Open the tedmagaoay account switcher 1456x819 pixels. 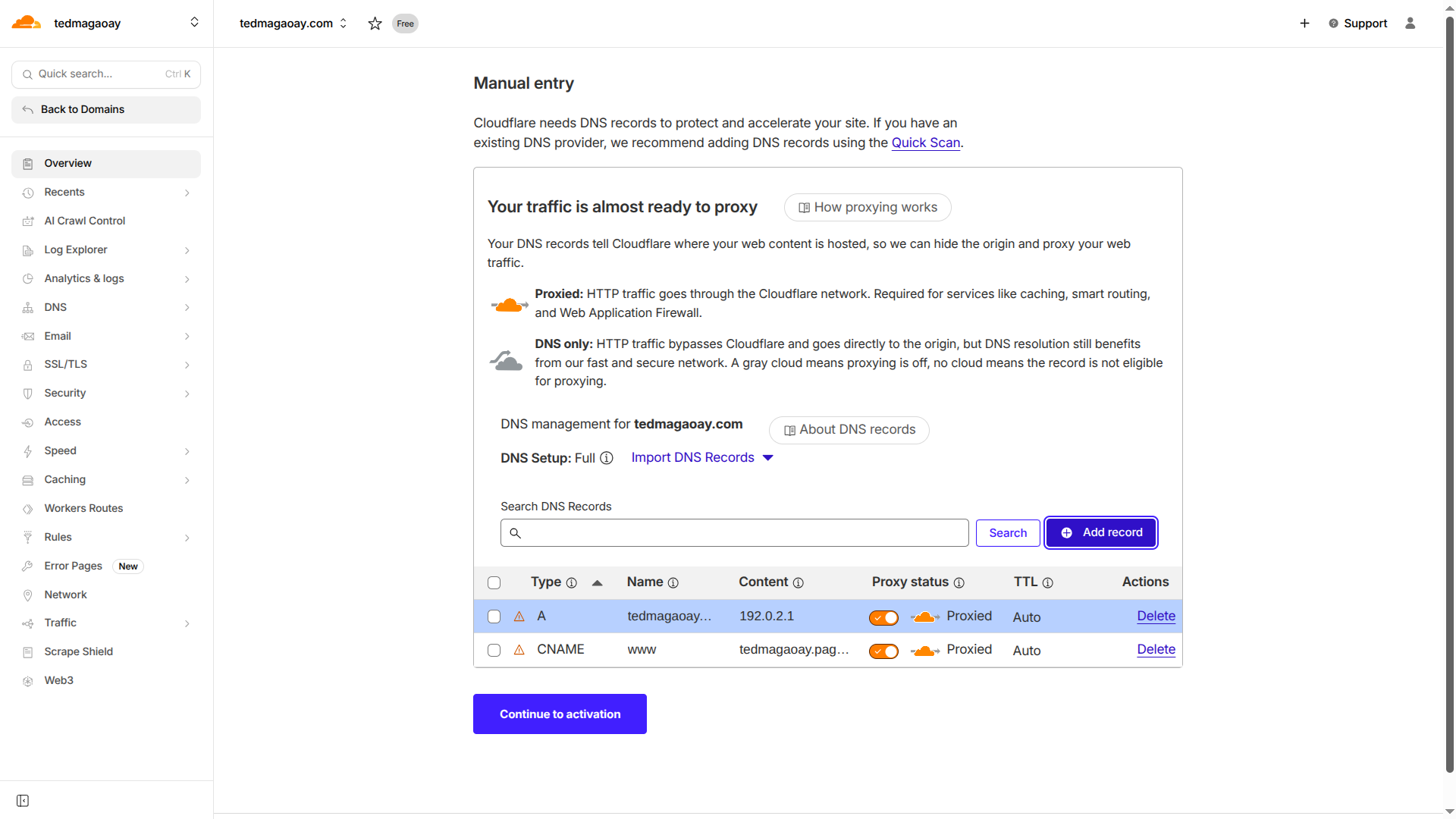click(194, 23)
